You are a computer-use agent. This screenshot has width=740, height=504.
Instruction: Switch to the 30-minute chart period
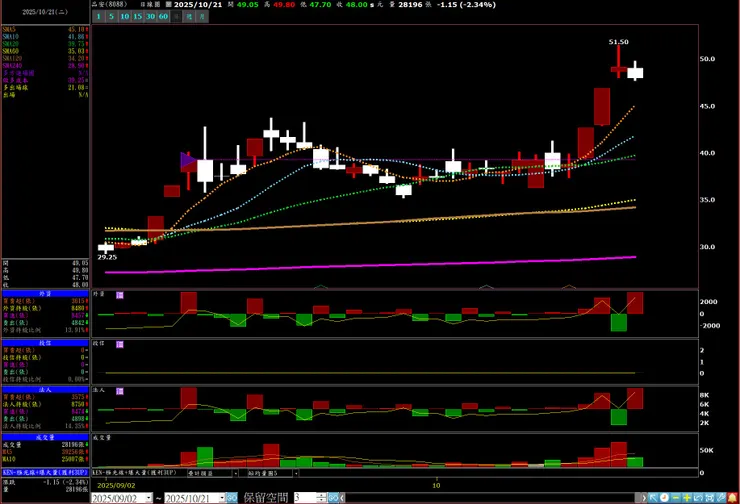151,17
